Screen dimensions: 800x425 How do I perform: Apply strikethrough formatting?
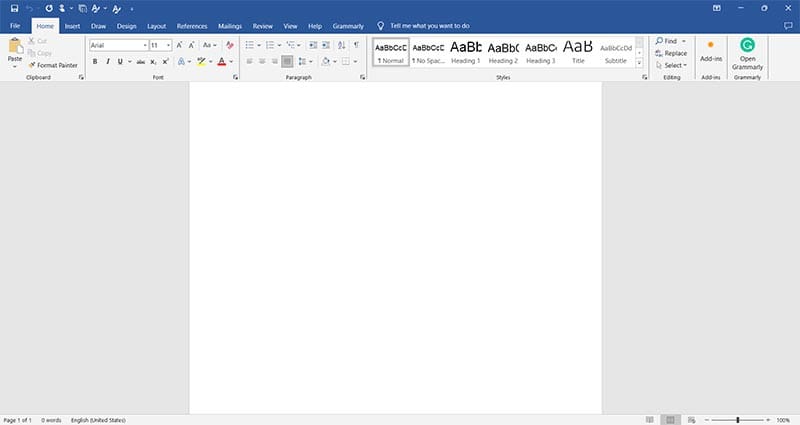tap(141, 62)
